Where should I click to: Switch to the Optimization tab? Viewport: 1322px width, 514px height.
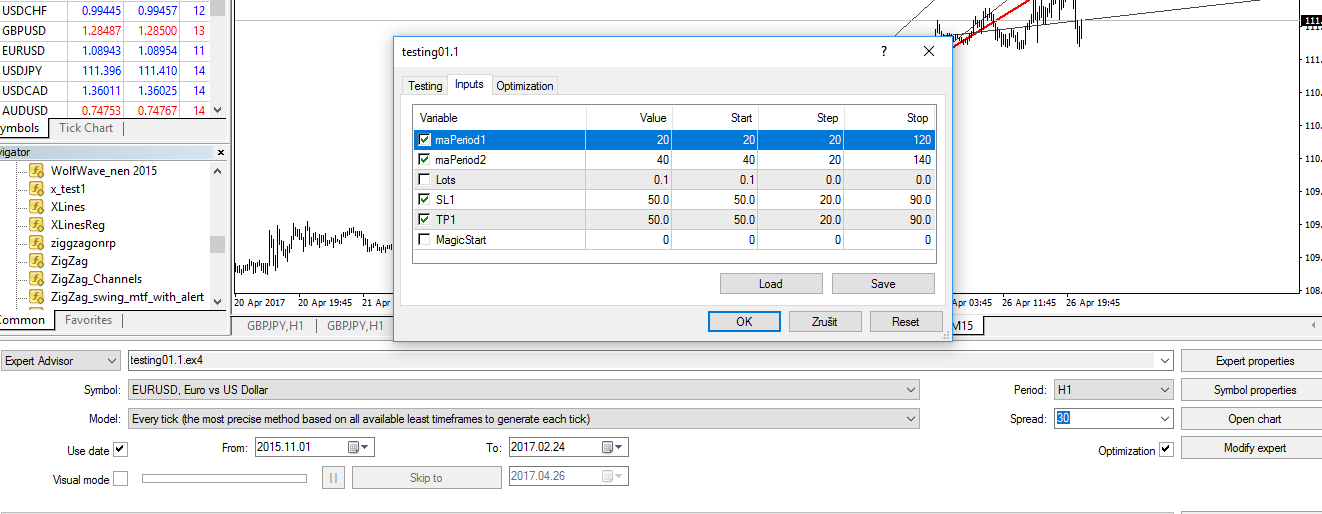tap(525, 86)
